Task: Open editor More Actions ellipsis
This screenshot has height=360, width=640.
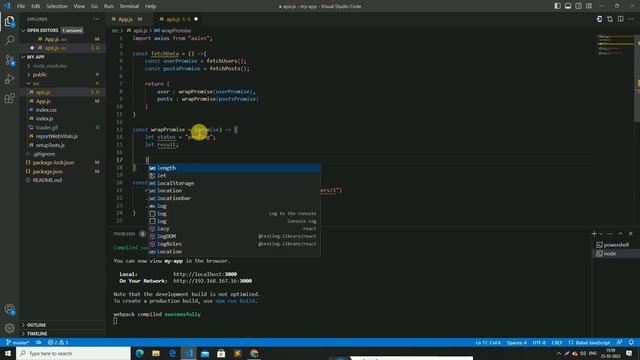Action: pyautogui.click(x=631, y=19)
